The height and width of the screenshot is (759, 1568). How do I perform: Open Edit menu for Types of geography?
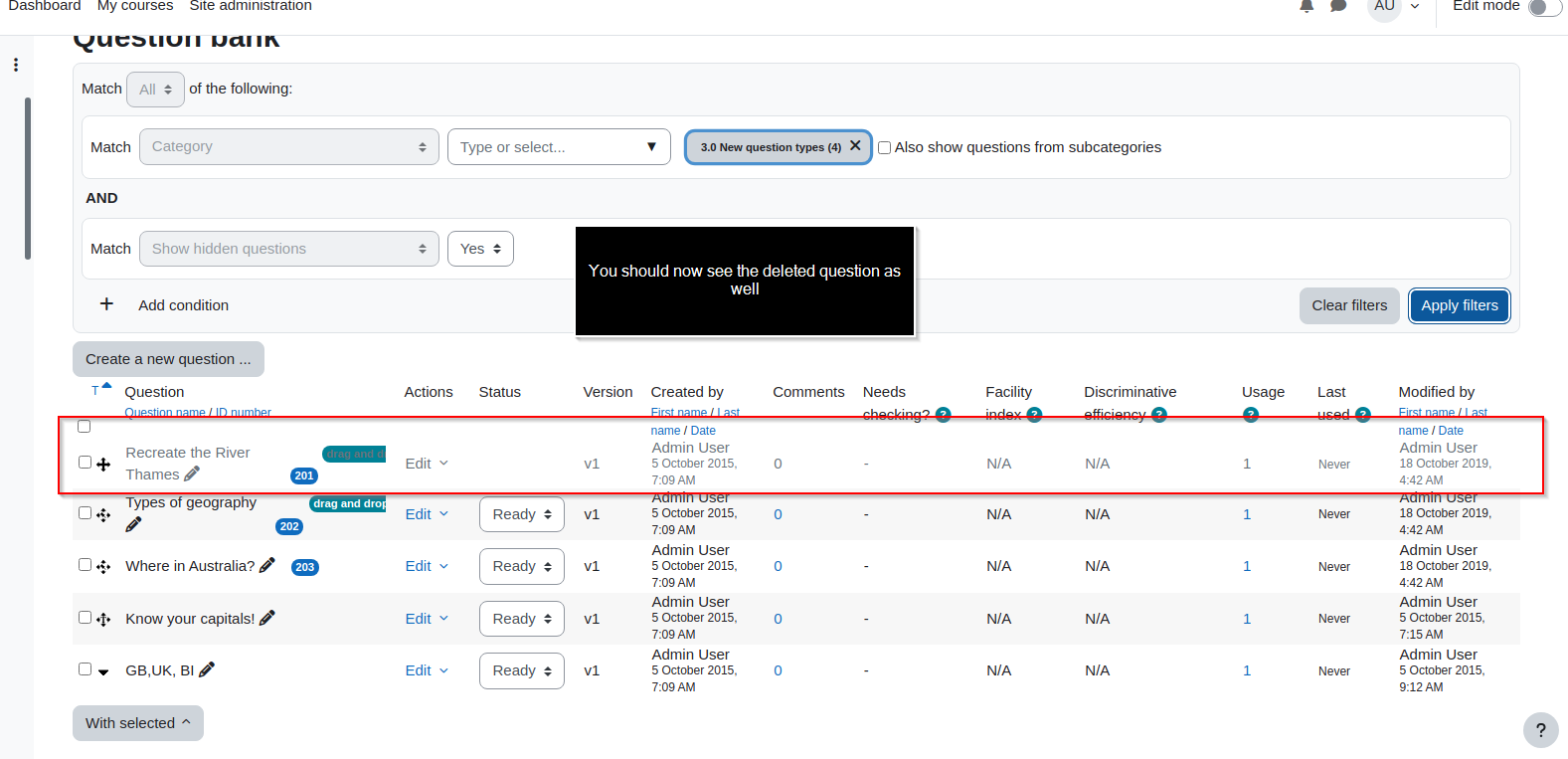point(427,514)
